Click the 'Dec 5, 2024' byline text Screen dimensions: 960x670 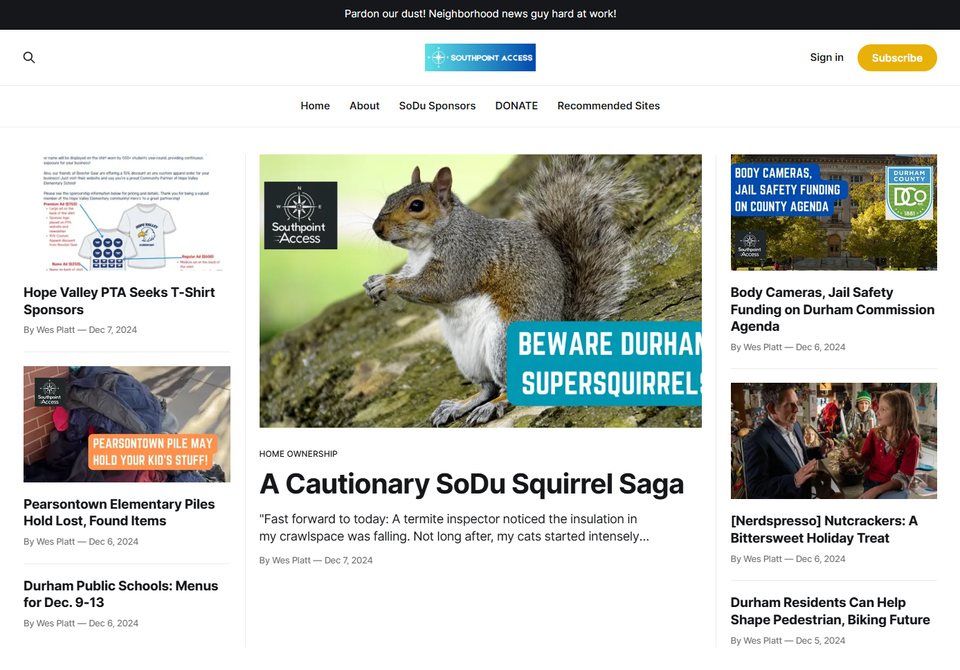pyautogui.click(x=820, y=641)
